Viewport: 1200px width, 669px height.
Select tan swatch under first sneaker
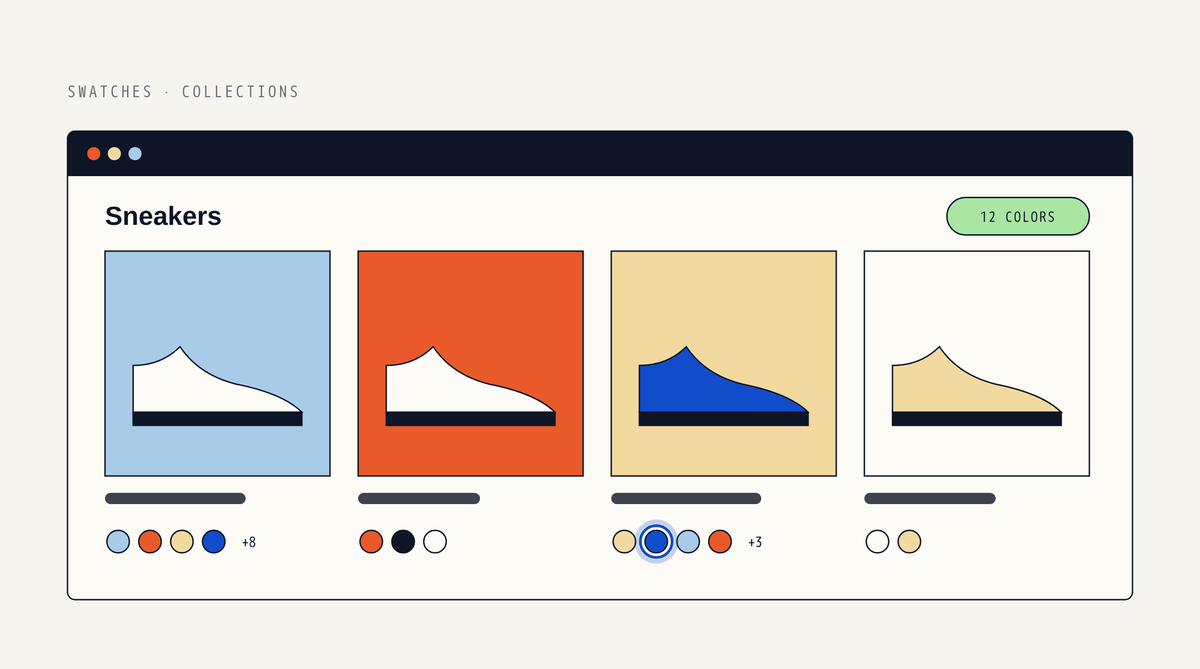pos(182,542)
